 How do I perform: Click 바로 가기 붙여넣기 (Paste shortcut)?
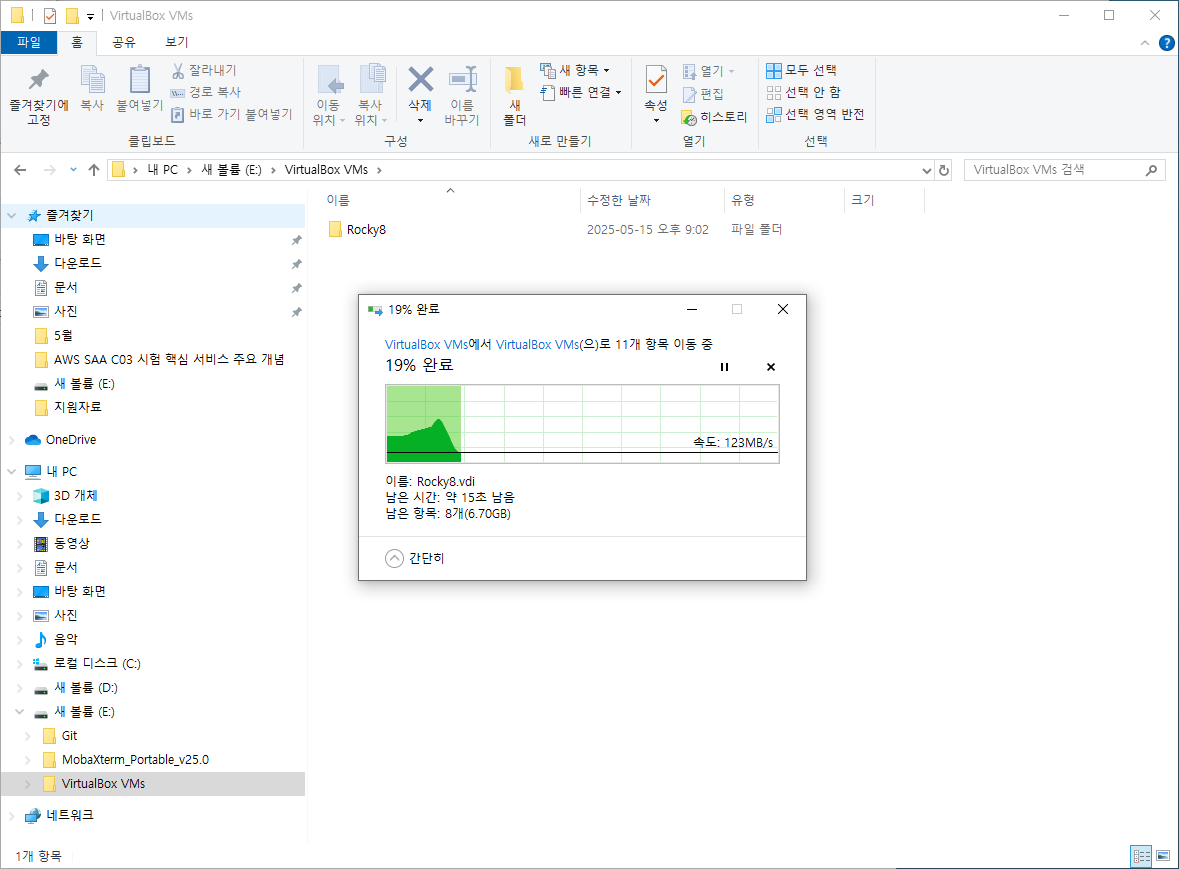coord(232,114)
